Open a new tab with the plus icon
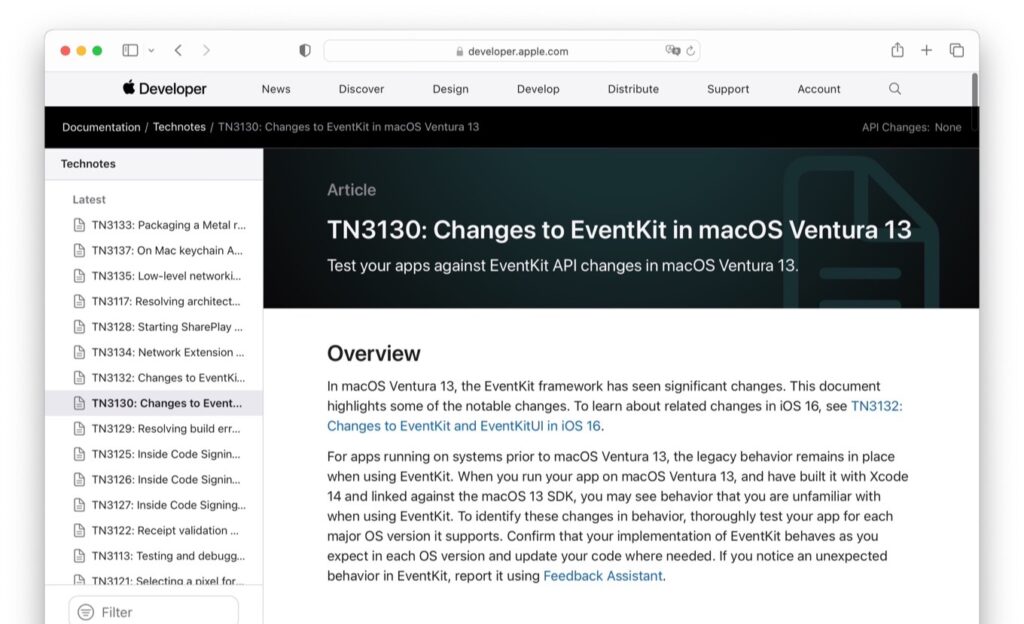 pos(926,49)
